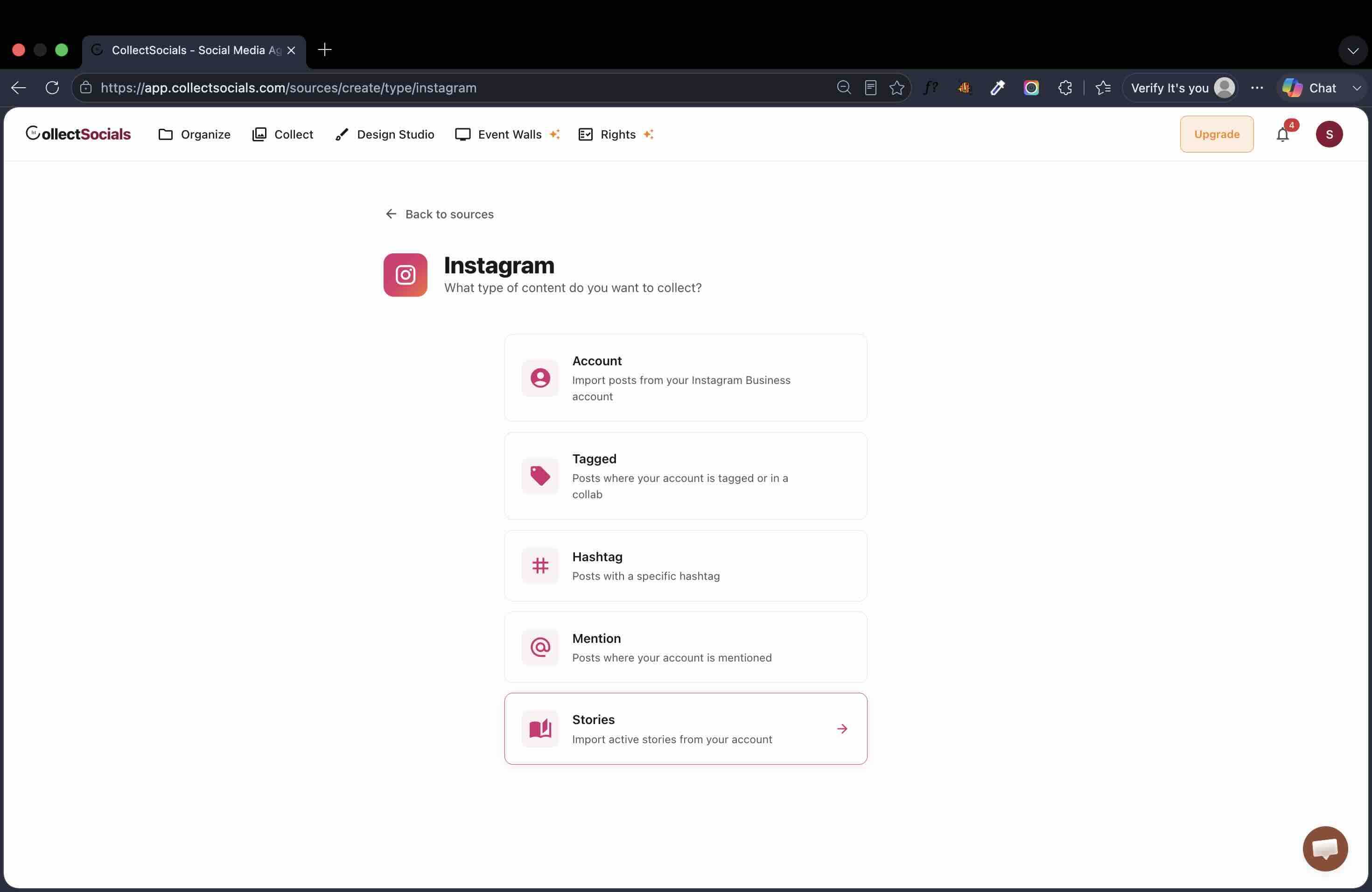This screenshot has width=1372, height=892.
Task: Open the live chat support bubble
Action: 1325,849
